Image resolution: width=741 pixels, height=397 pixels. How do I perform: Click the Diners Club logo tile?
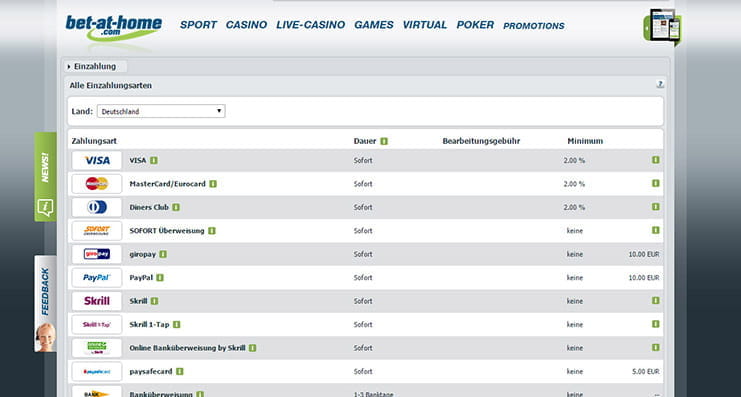pos(97,207)
